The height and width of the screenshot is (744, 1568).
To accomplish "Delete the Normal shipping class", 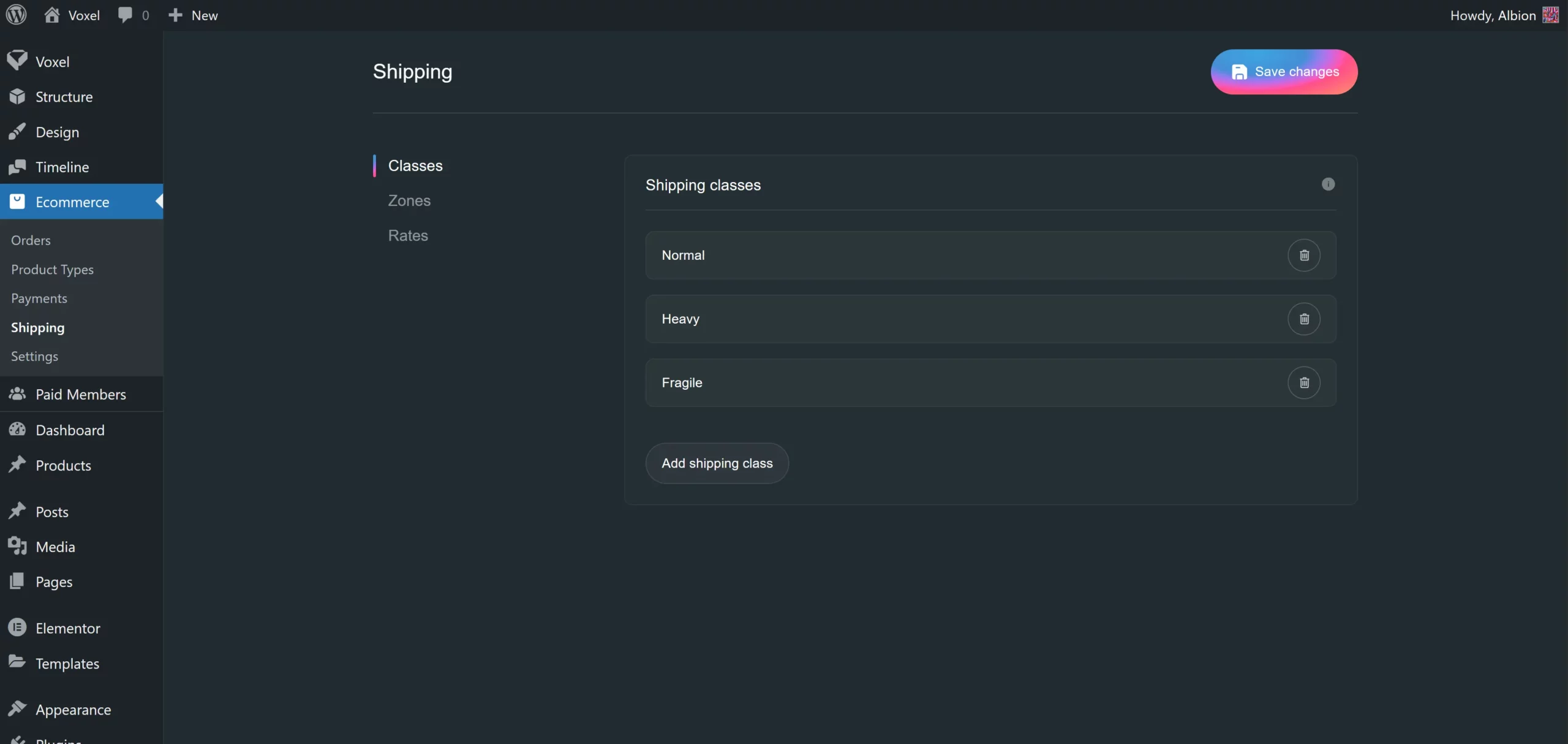I will (x=1304, y=255).
